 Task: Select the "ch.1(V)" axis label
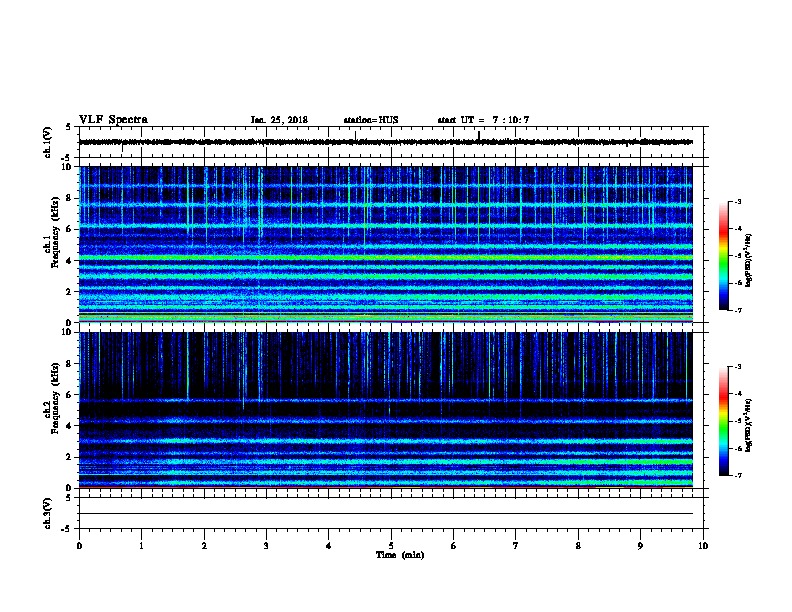47,142
